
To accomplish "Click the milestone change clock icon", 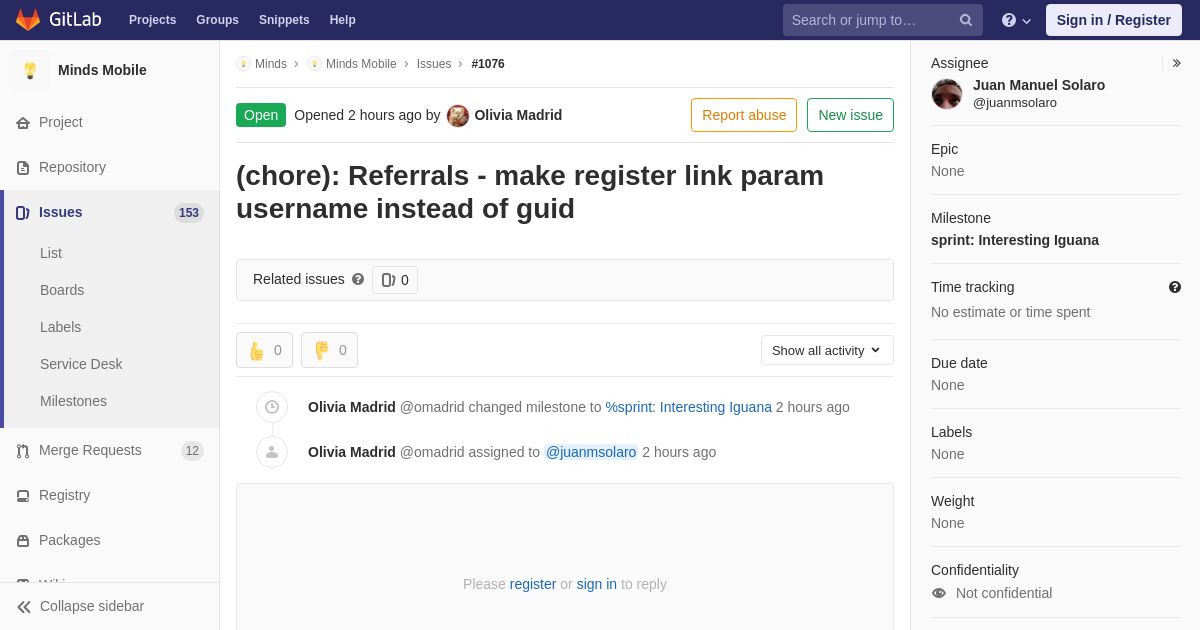I will click(272, 407).
